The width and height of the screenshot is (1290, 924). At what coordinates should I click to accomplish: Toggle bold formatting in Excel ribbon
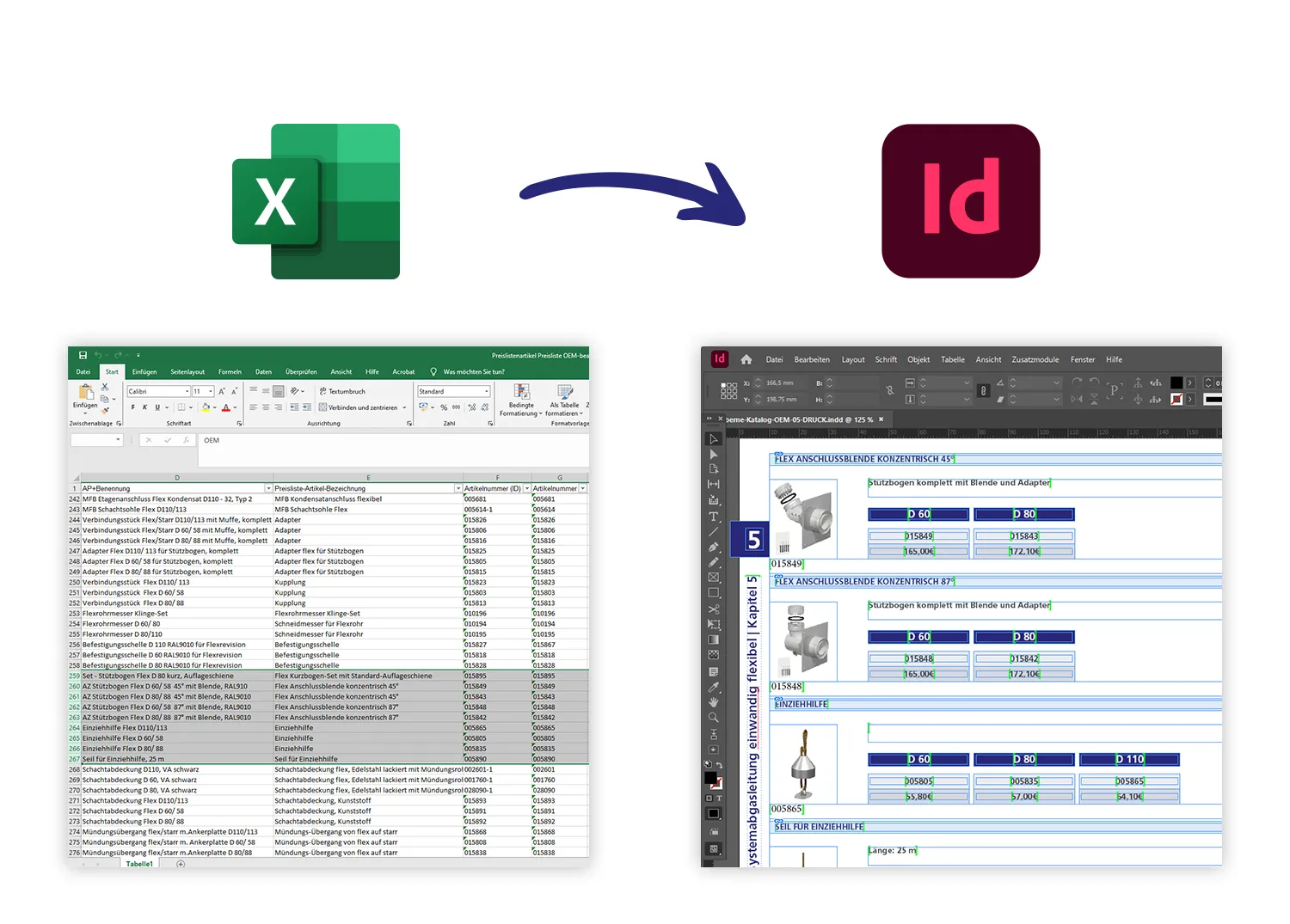132,407
